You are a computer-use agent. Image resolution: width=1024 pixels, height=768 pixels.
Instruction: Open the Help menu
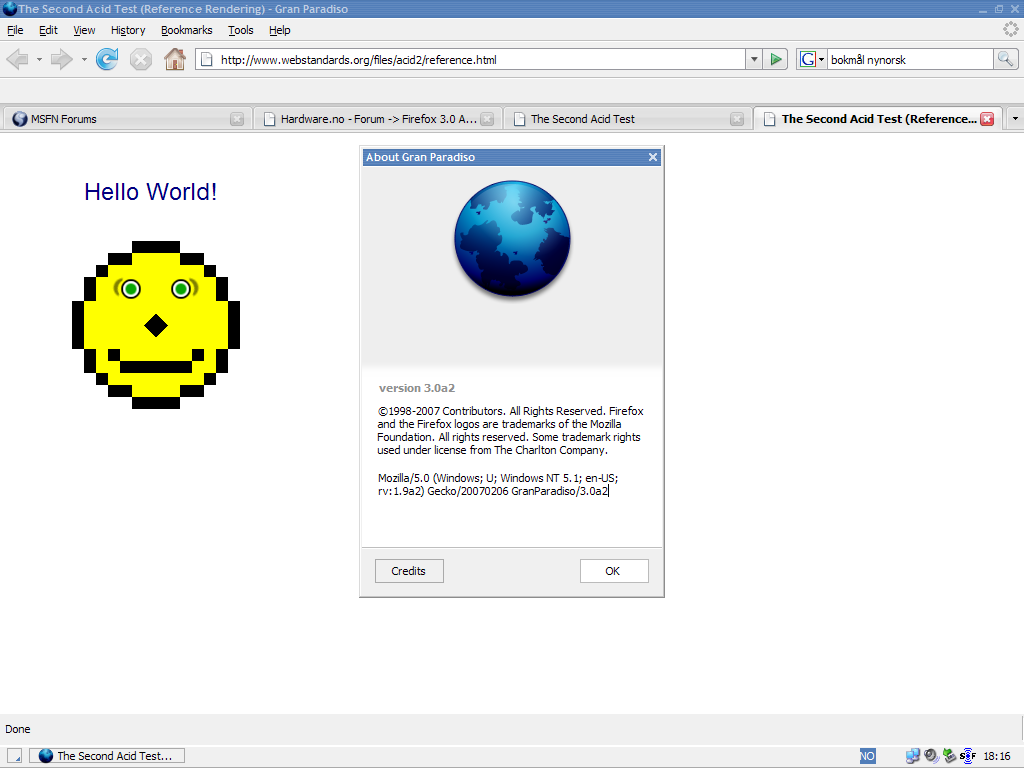[280, 30]
